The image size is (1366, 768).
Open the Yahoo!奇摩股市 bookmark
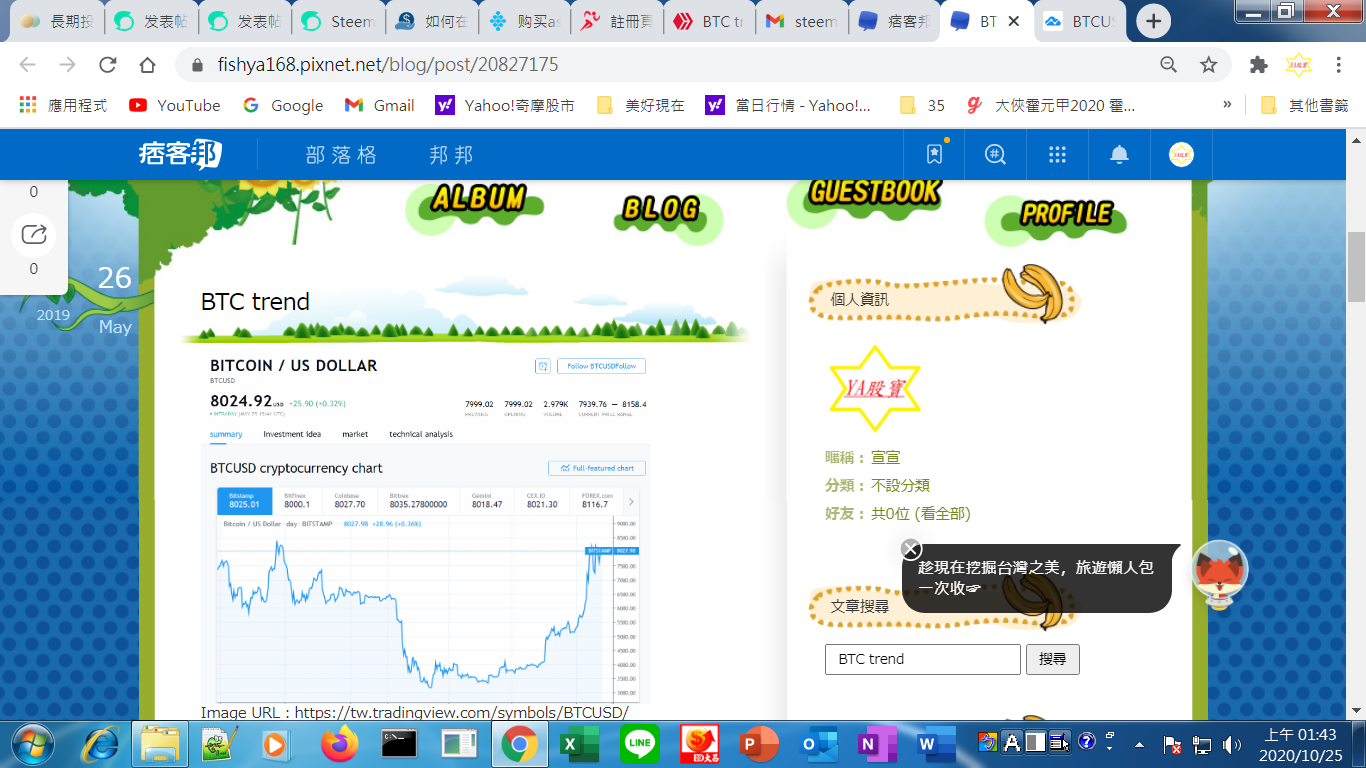pyautogui.click(x=505, y=105)
